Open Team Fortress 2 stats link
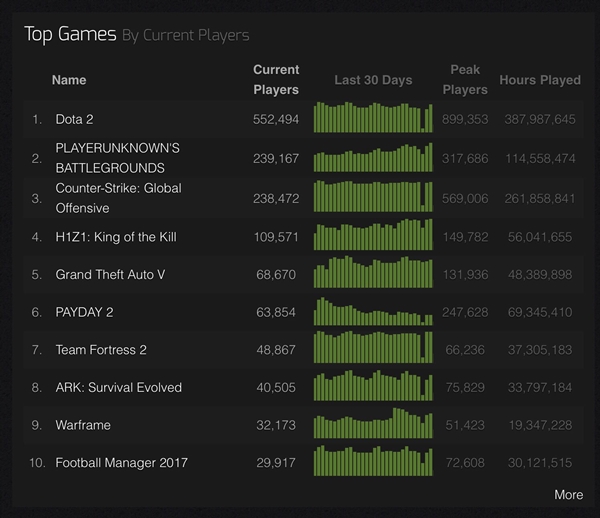The image size is (600, 518). point(101,350)
